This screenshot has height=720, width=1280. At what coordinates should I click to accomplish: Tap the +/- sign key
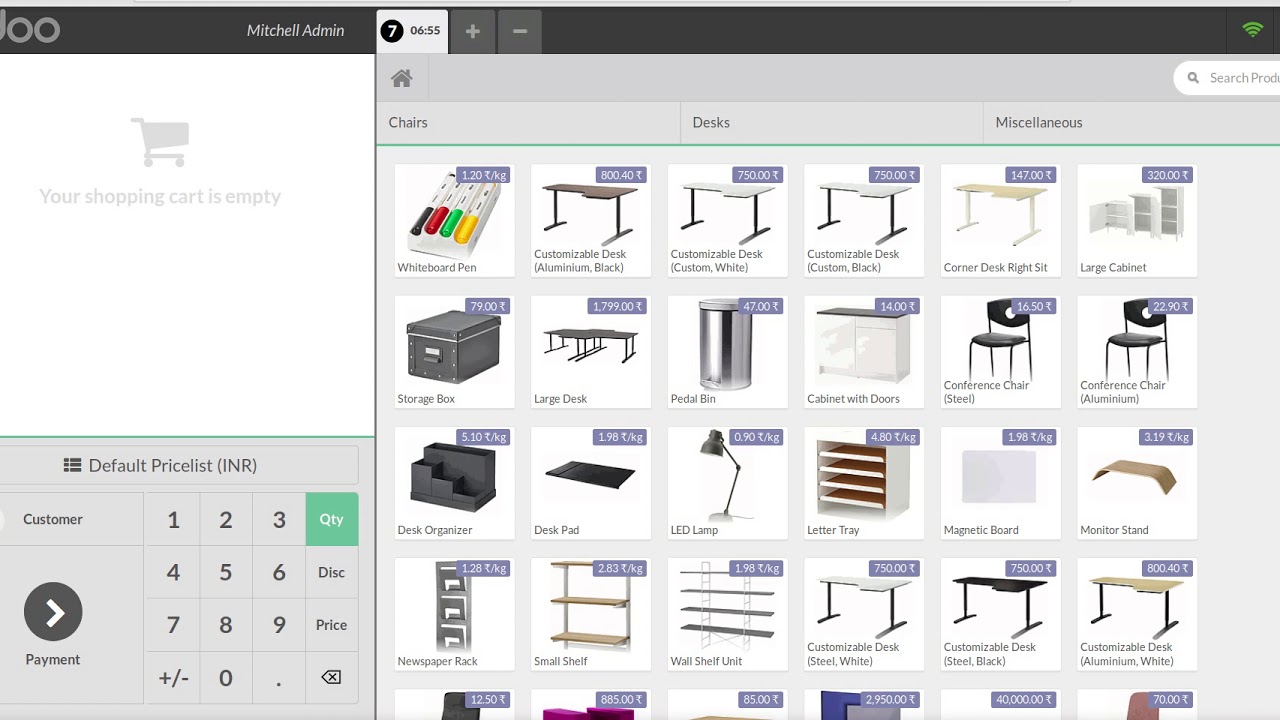(x=173, y=677)
